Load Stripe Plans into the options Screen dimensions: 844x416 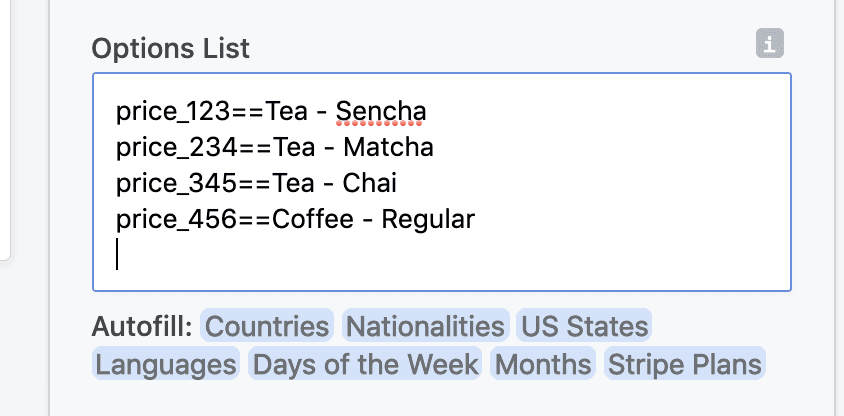[x=685, y=364]
